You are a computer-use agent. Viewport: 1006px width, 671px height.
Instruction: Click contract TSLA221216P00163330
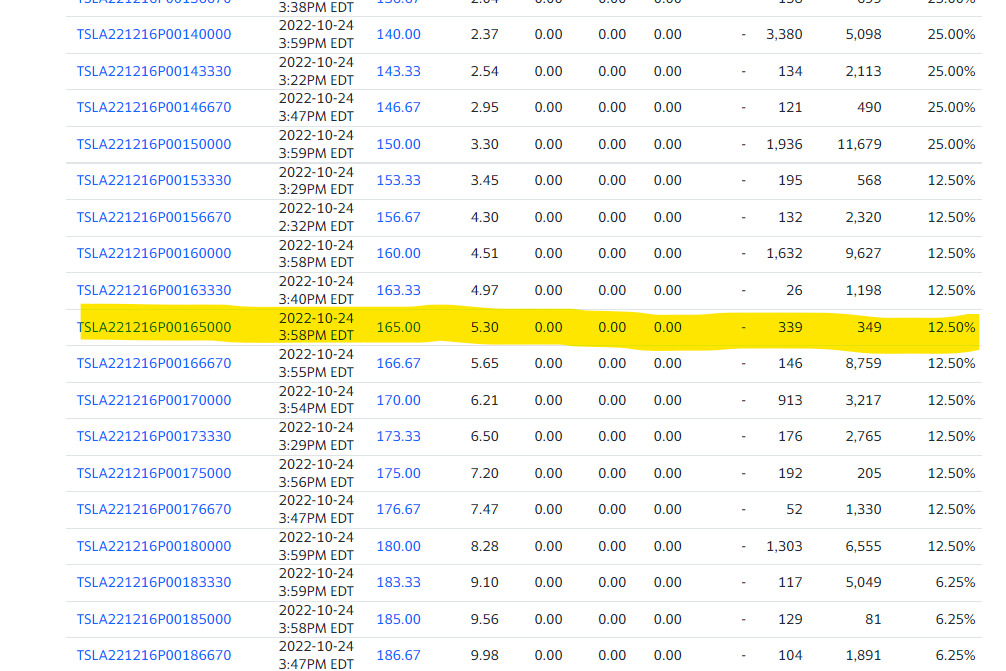[x=154, y=291]
